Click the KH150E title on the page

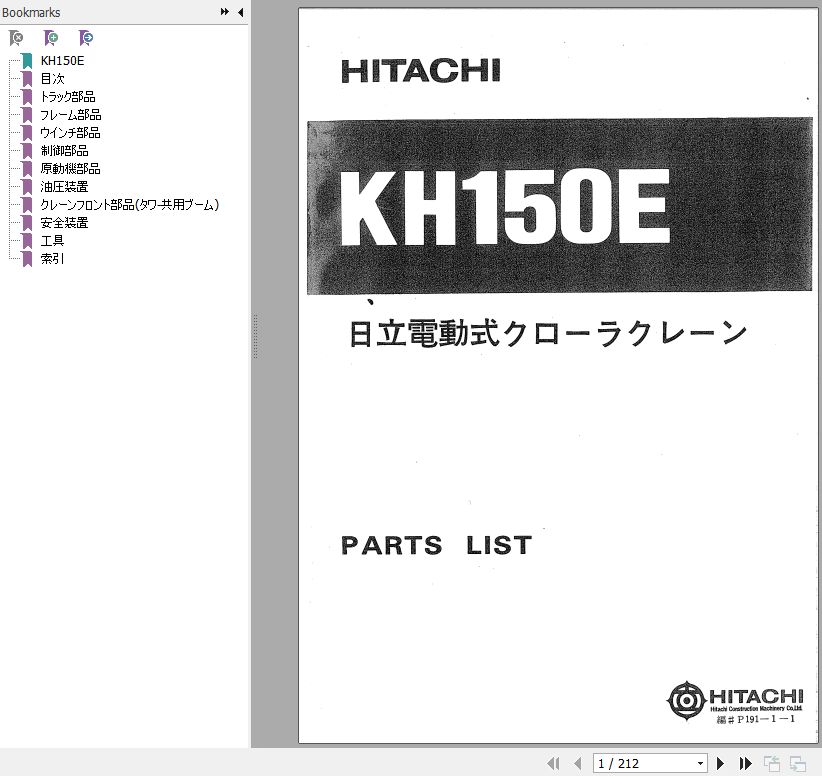[x=504, y=207]
